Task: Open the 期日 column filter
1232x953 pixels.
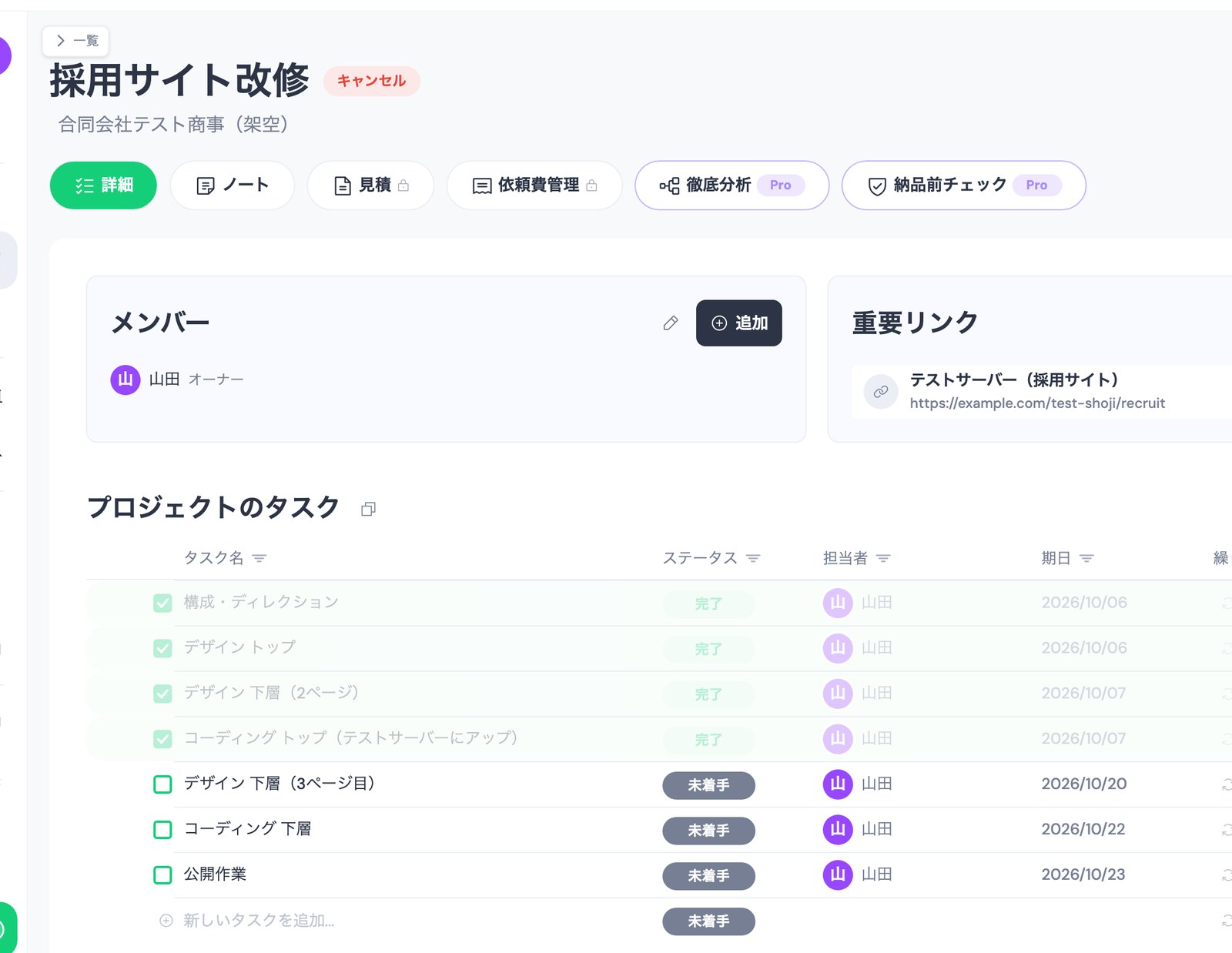Action: tap(1086, 558)
